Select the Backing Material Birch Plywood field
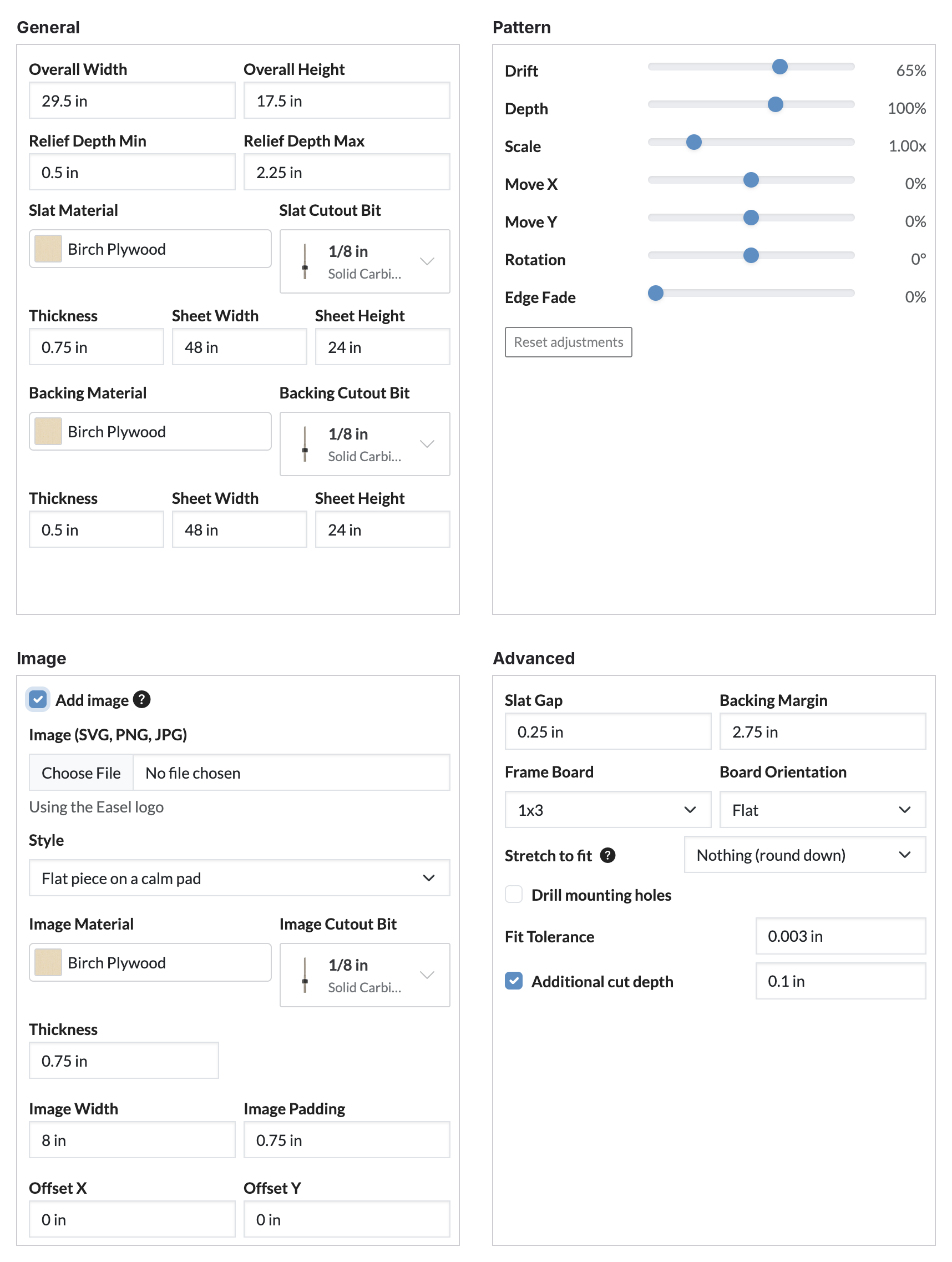Image resolution: width=952 pixels, height=1262 pixels. [150, 431]
